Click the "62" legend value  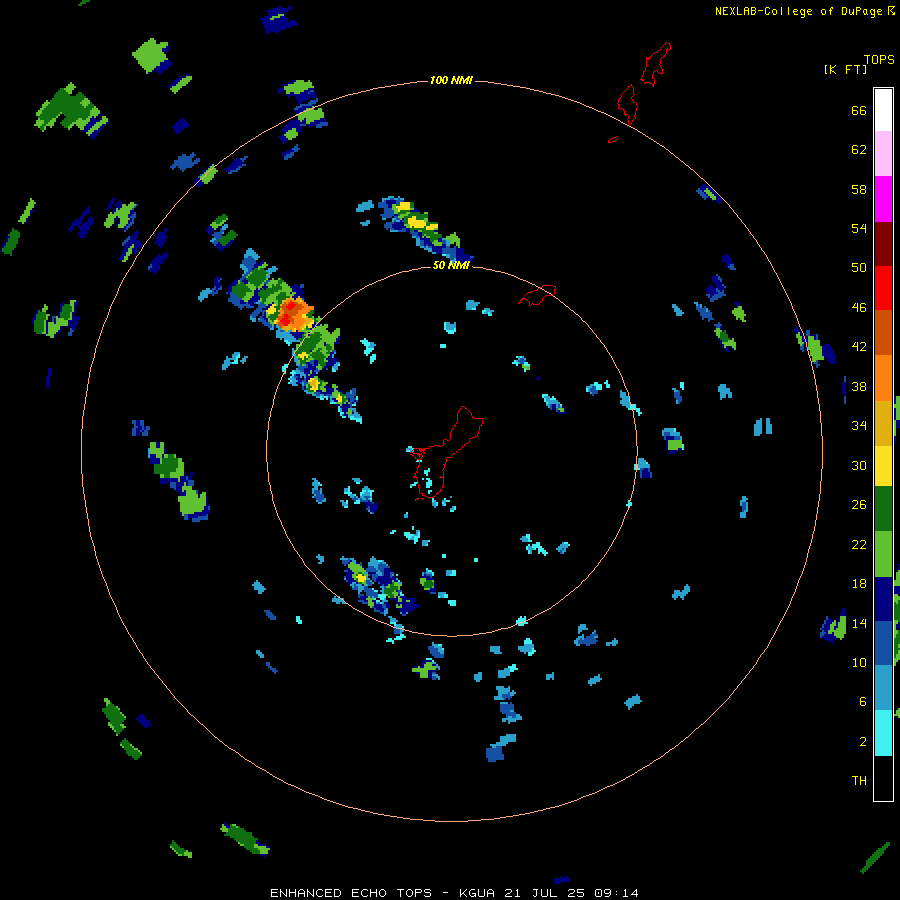point(859,150)
